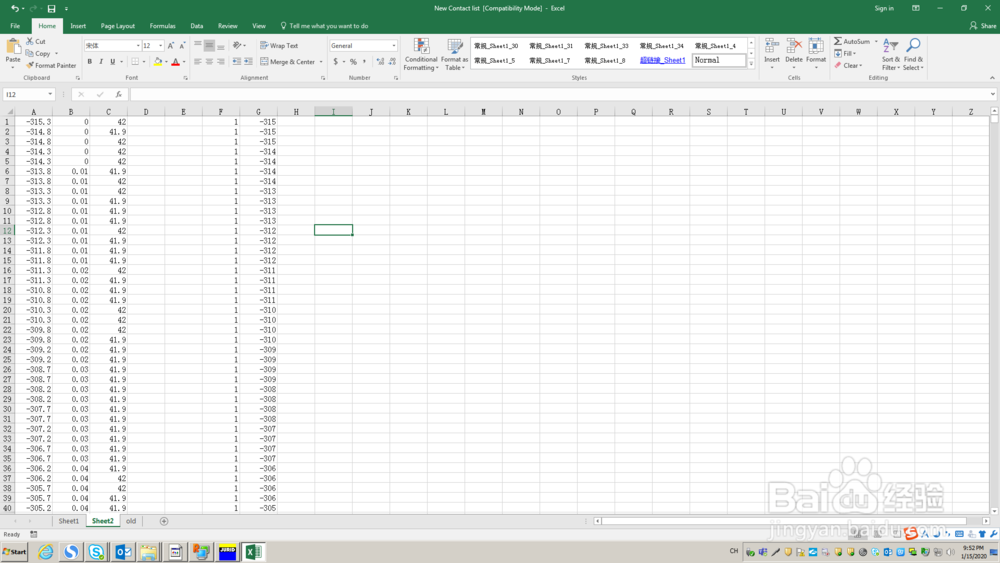Collapse the ribbon with the chevron
The width and height of the screenshot is (1000, 563).
tap(992, 78)
